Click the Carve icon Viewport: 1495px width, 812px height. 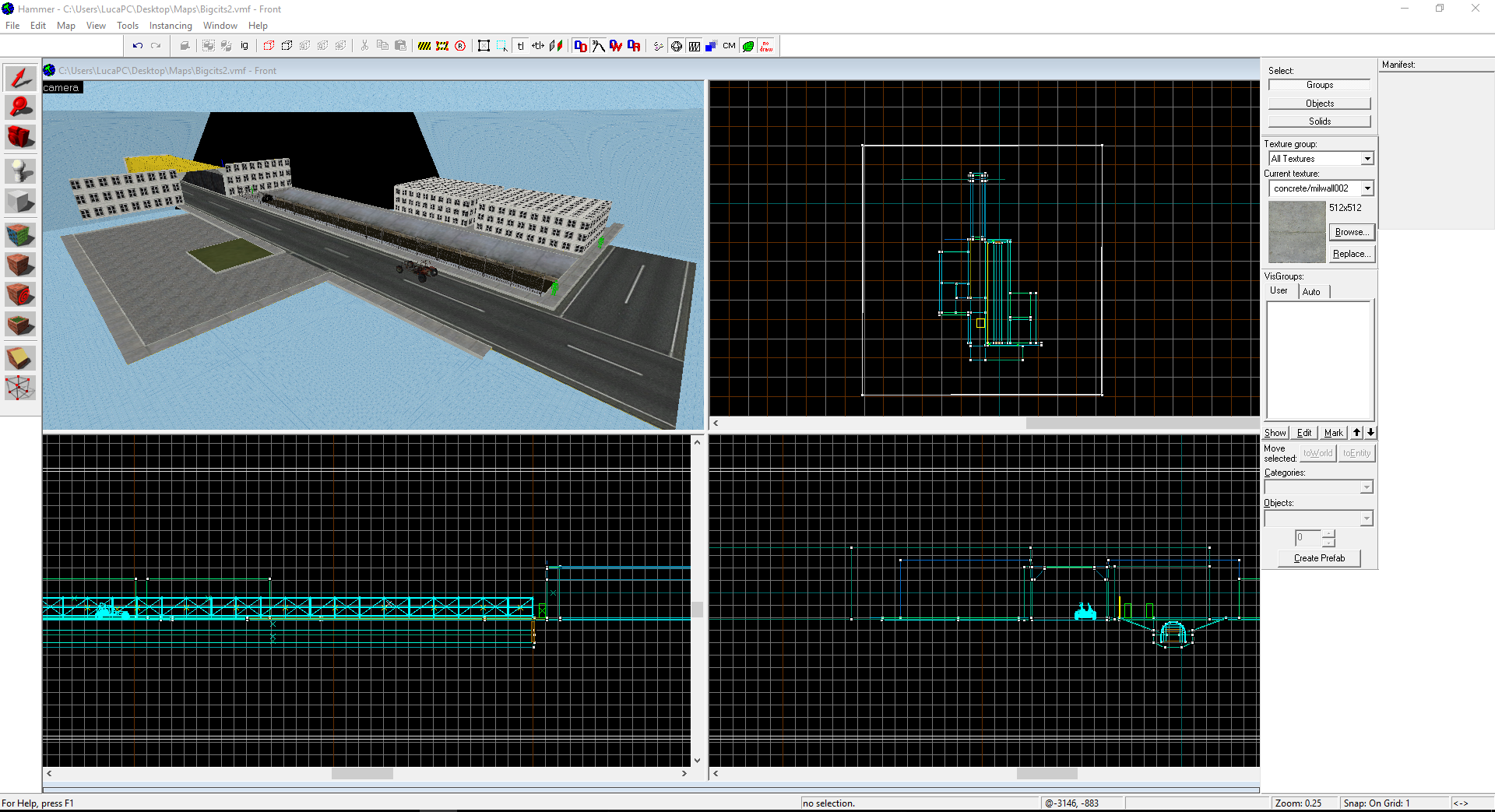[x=185, y=46]
